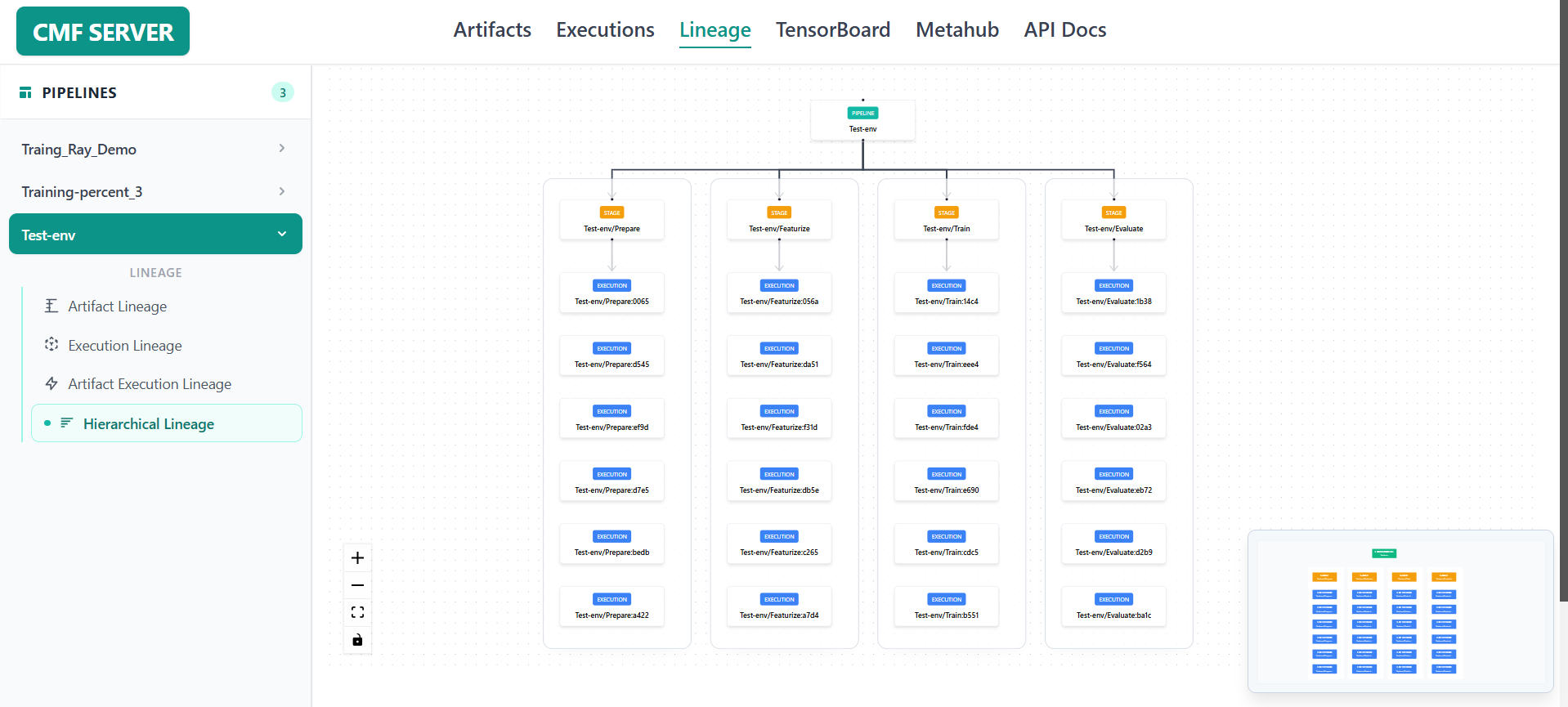Viewport: 1568px width, 707px height.
Task: Click the zoom out minus button
Action: pos(357,585)
